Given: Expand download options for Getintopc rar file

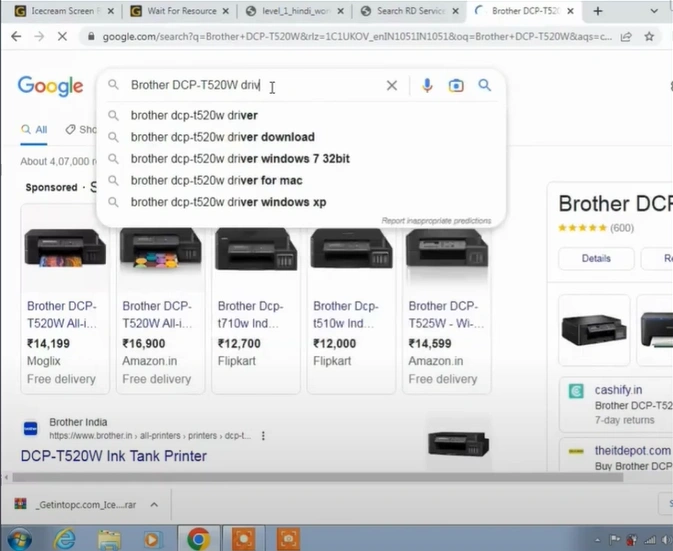Looking at the screenshot, I should (x=154, y=505).
